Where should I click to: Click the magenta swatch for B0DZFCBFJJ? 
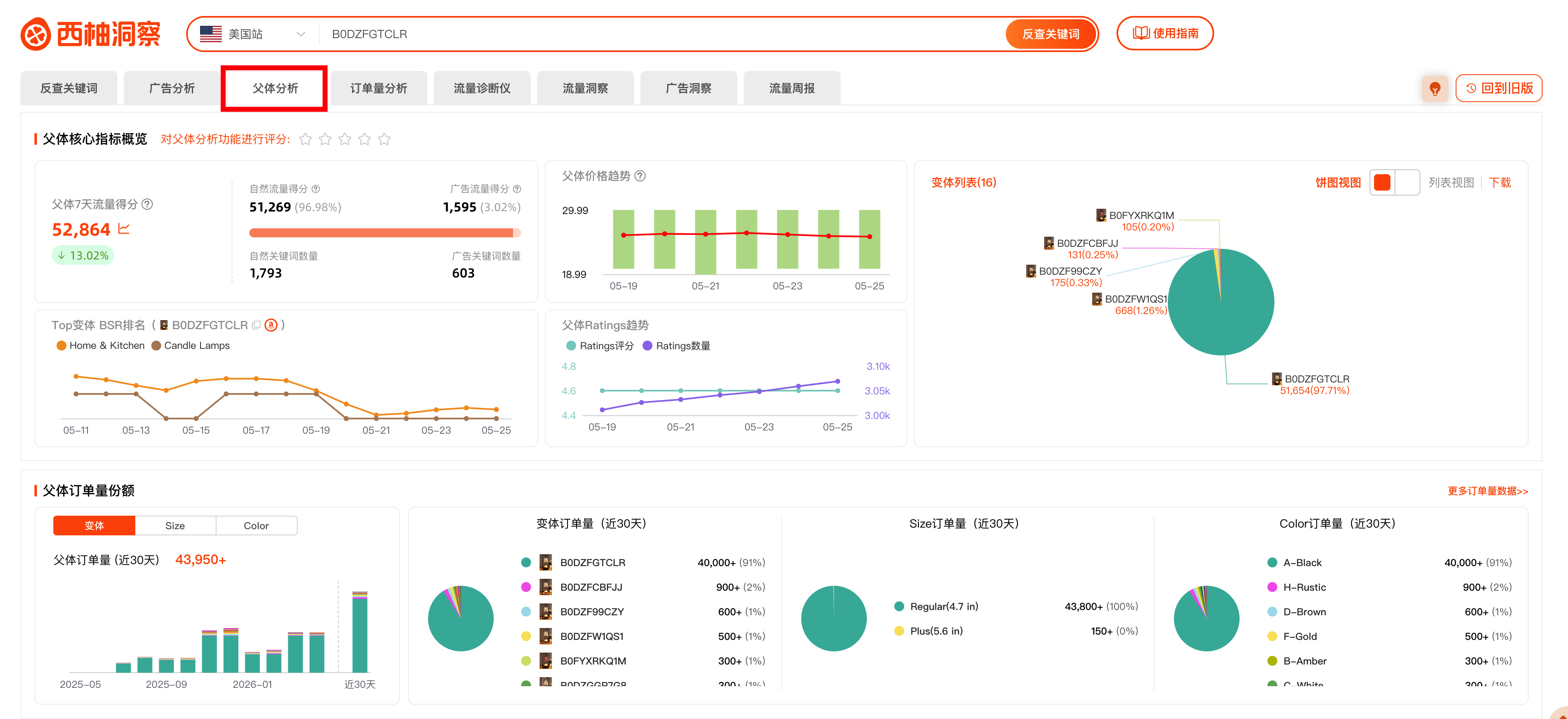(x=526, y=587)
